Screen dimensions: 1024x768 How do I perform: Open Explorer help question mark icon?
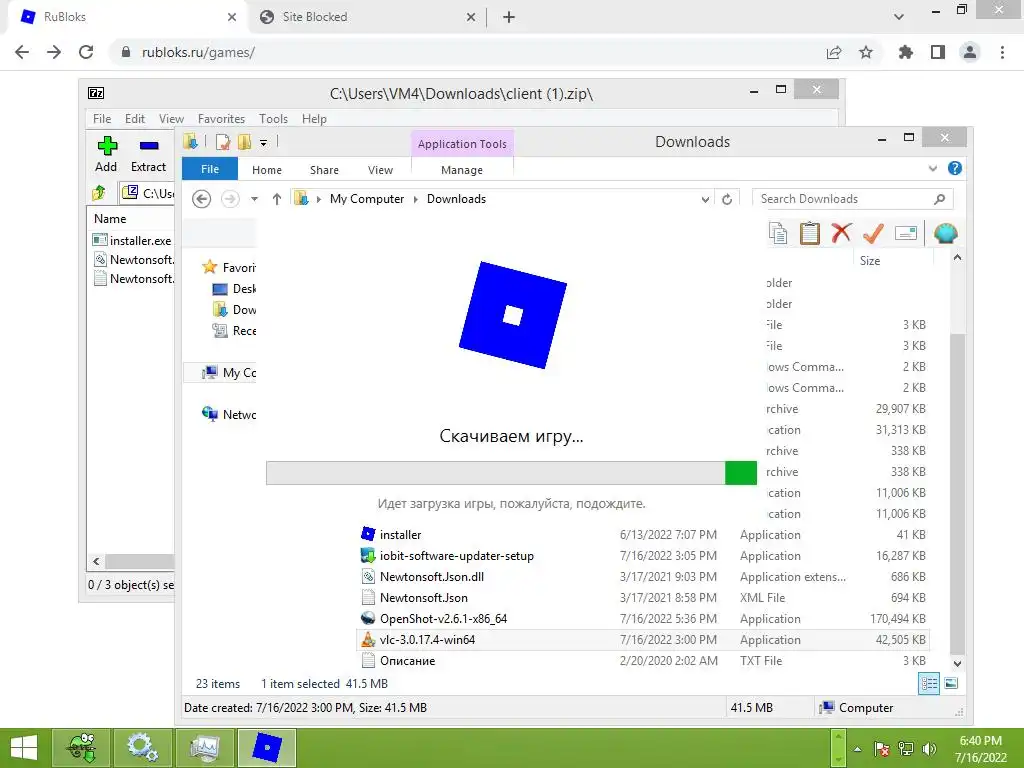pos(954,168)
